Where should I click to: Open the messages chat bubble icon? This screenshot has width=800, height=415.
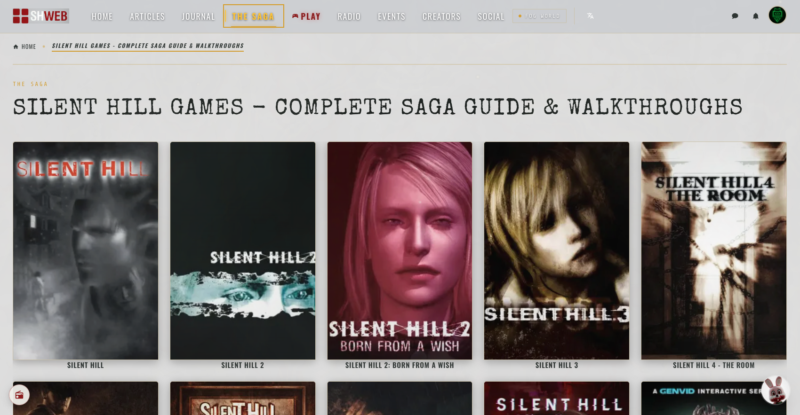[735, 16]
